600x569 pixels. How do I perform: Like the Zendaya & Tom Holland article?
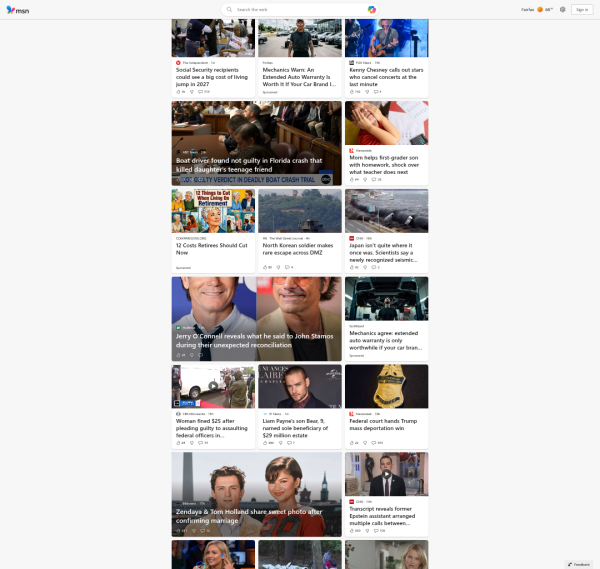(178, 531)
